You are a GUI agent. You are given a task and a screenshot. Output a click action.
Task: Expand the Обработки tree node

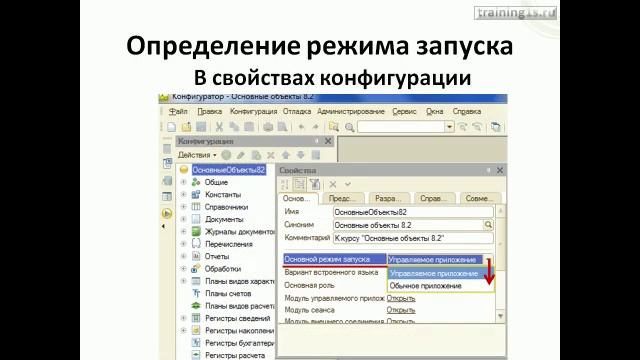click(x=184, y=269)
